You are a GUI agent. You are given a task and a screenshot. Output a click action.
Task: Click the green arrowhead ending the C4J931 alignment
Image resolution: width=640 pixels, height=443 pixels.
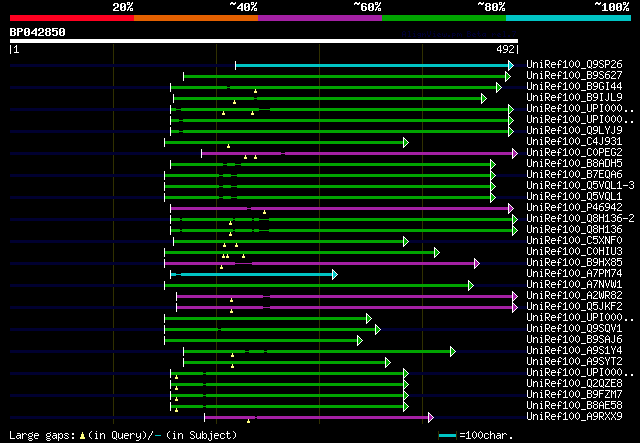pyautogui.click(x=406, y=142)
